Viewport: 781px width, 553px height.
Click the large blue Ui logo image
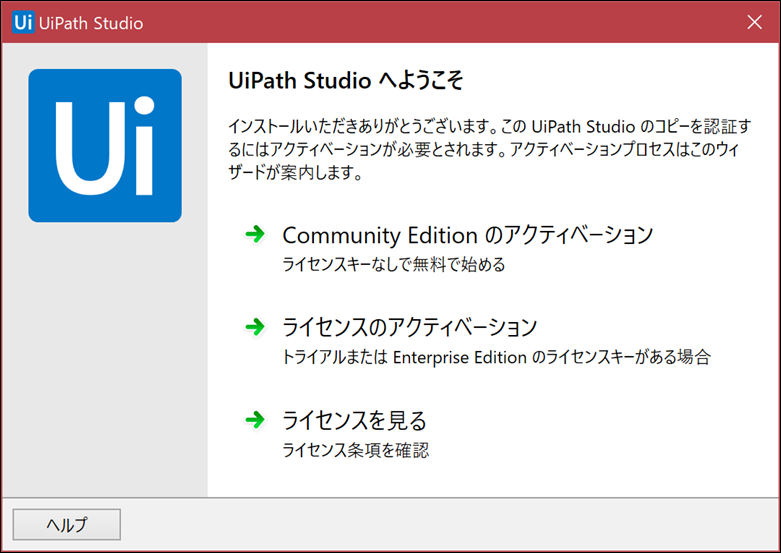pyautogui.click(x=105, y=145)
